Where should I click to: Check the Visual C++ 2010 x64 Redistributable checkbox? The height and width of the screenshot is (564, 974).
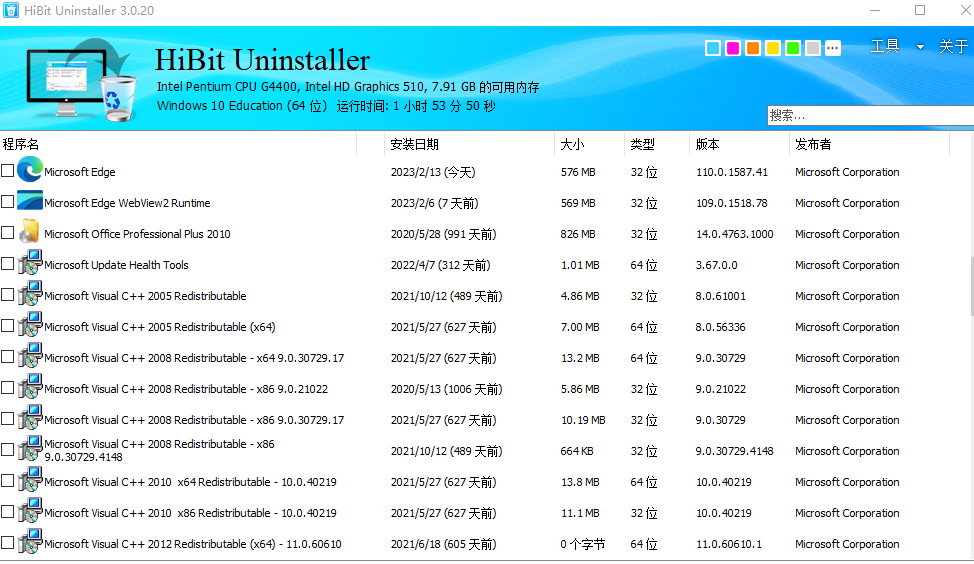(7, 481)
